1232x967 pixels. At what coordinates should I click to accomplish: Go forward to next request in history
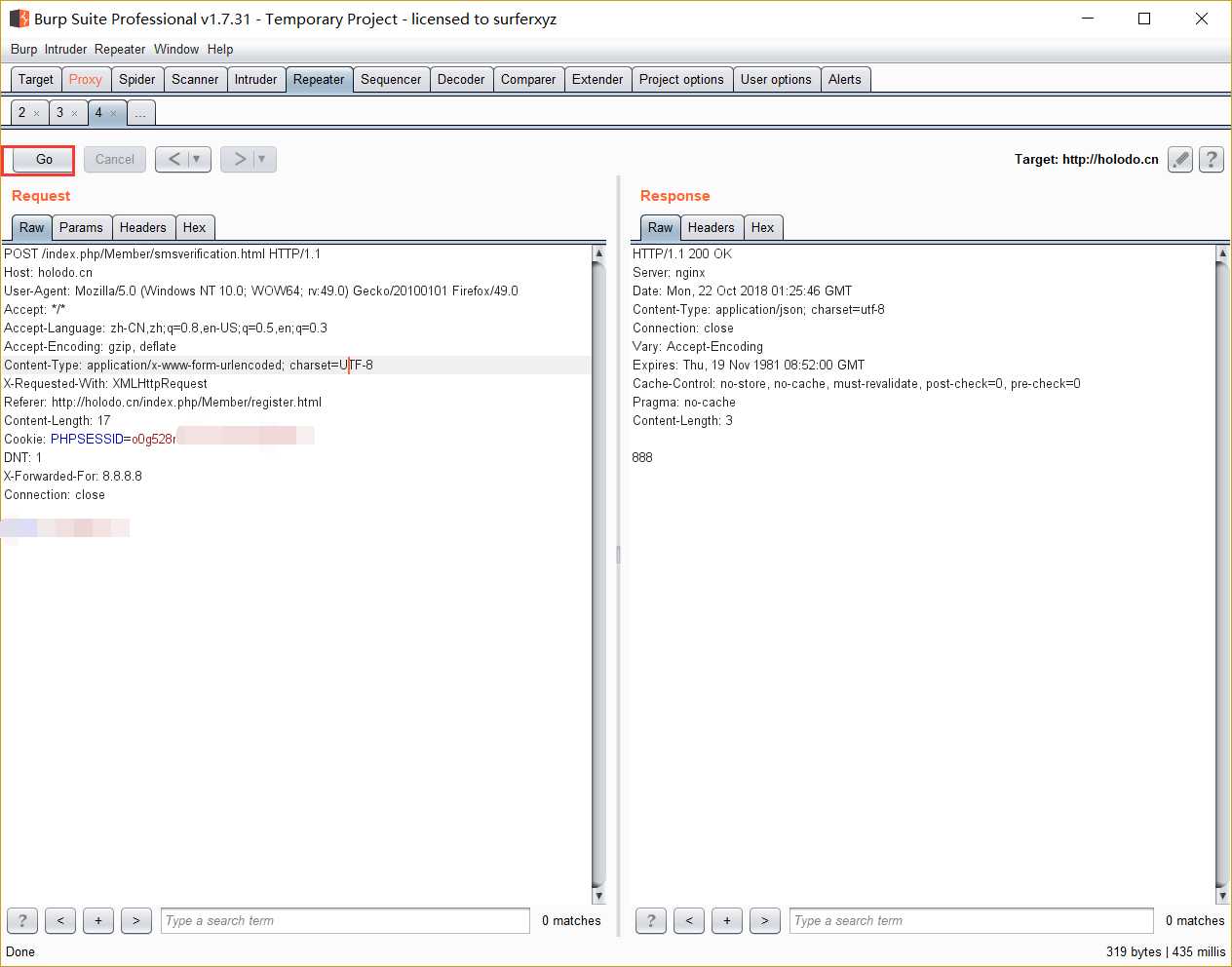tap(239, 159)
